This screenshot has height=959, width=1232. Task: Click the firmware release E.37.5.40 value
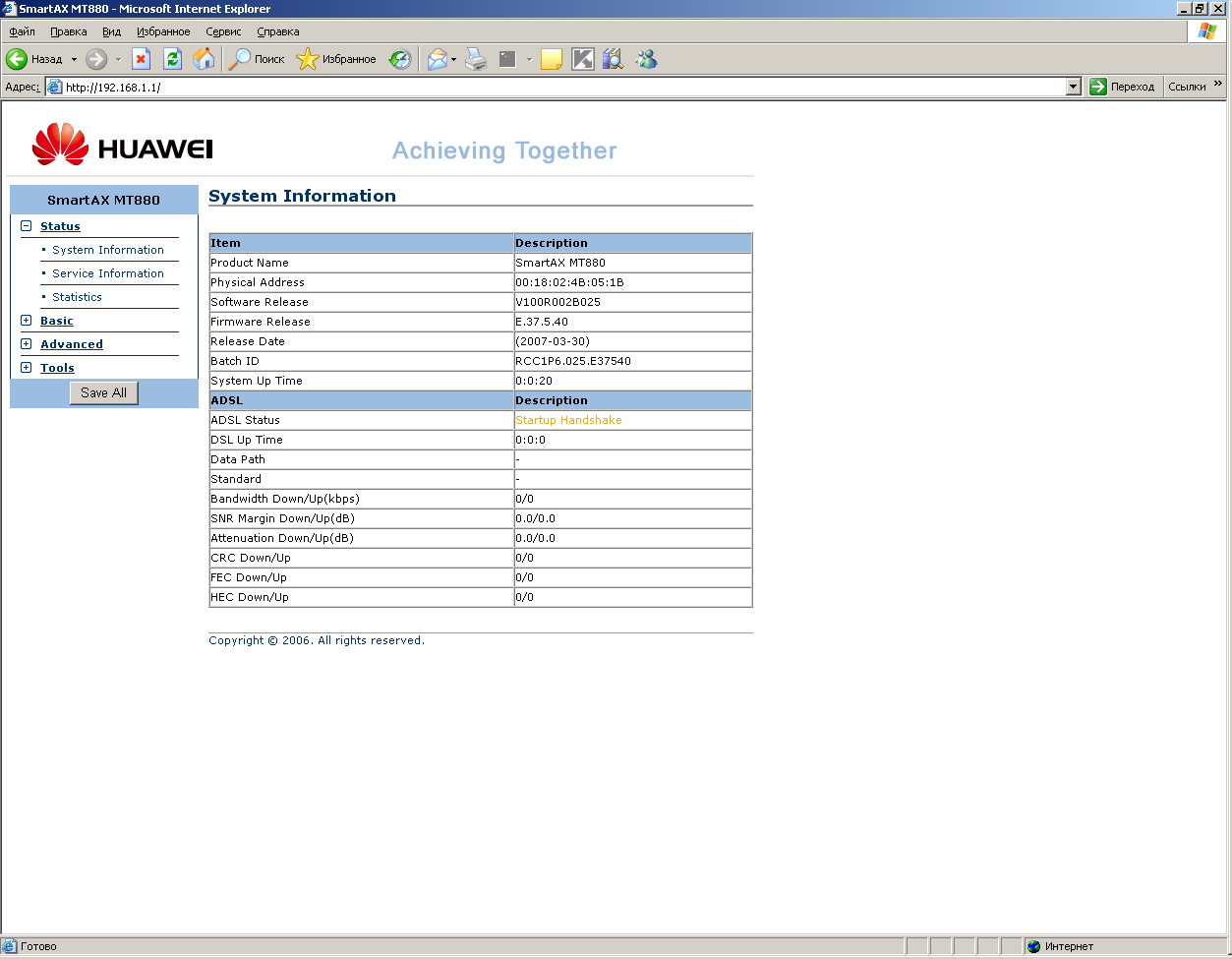tap(542, 322)
